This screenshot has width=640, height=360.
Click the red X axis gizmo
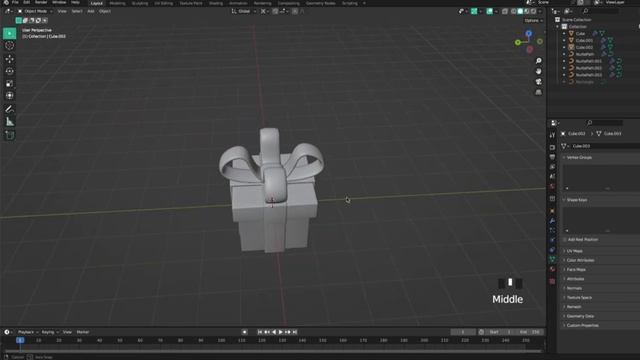point(530,49)
